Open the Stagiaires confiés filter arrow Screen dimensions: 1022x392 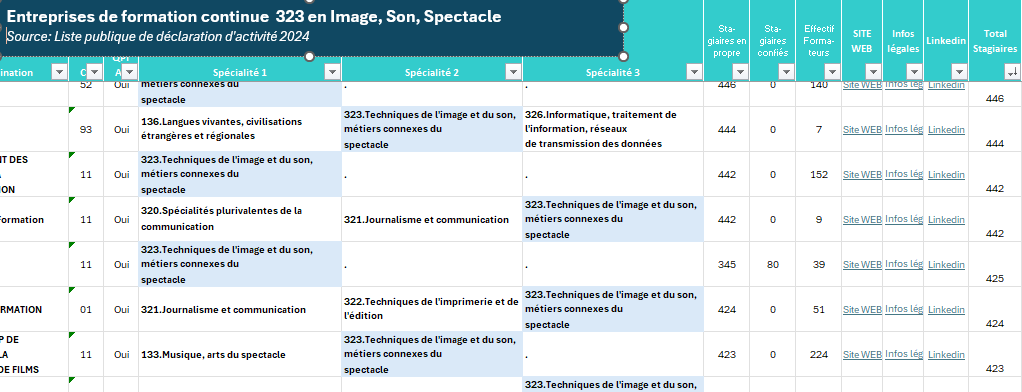pos(786,72)
